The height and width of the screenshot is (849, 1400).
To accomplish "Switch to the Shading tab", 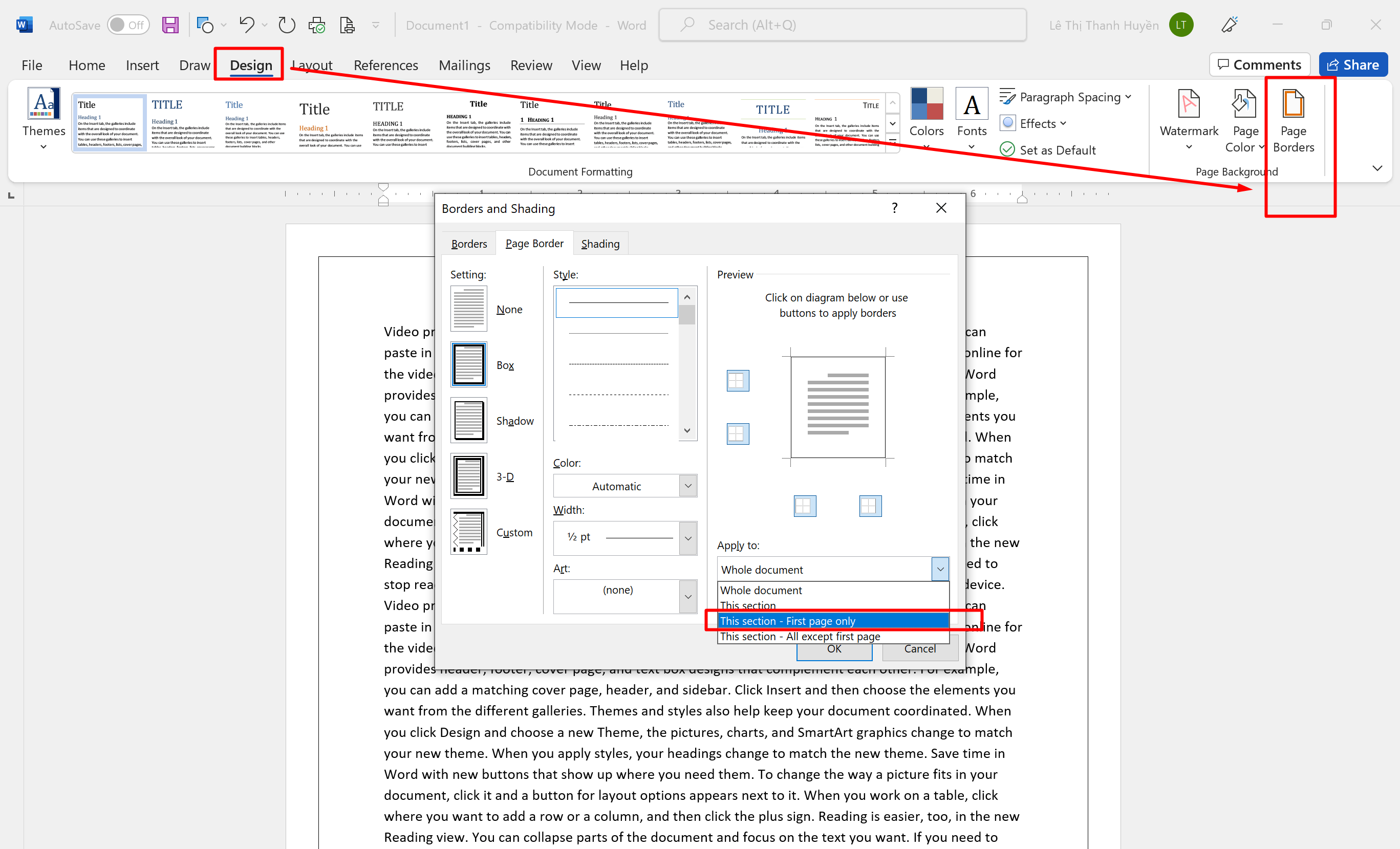I will [600, 244].
